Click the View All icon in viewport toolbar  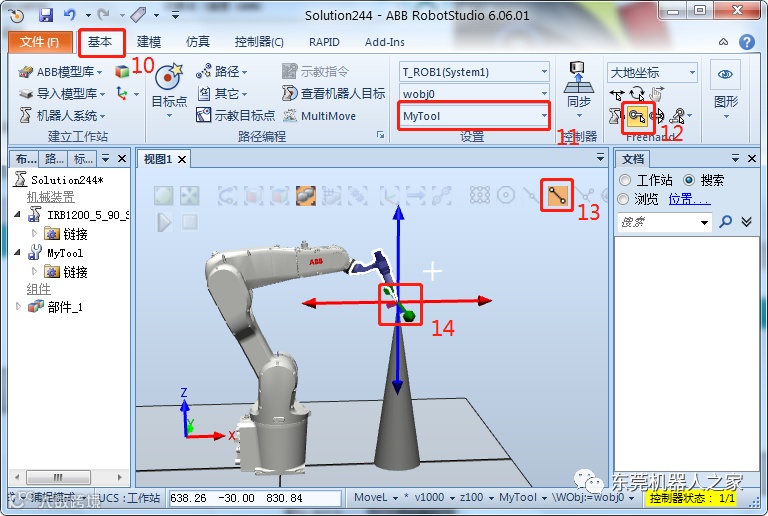tap(164, 195)
